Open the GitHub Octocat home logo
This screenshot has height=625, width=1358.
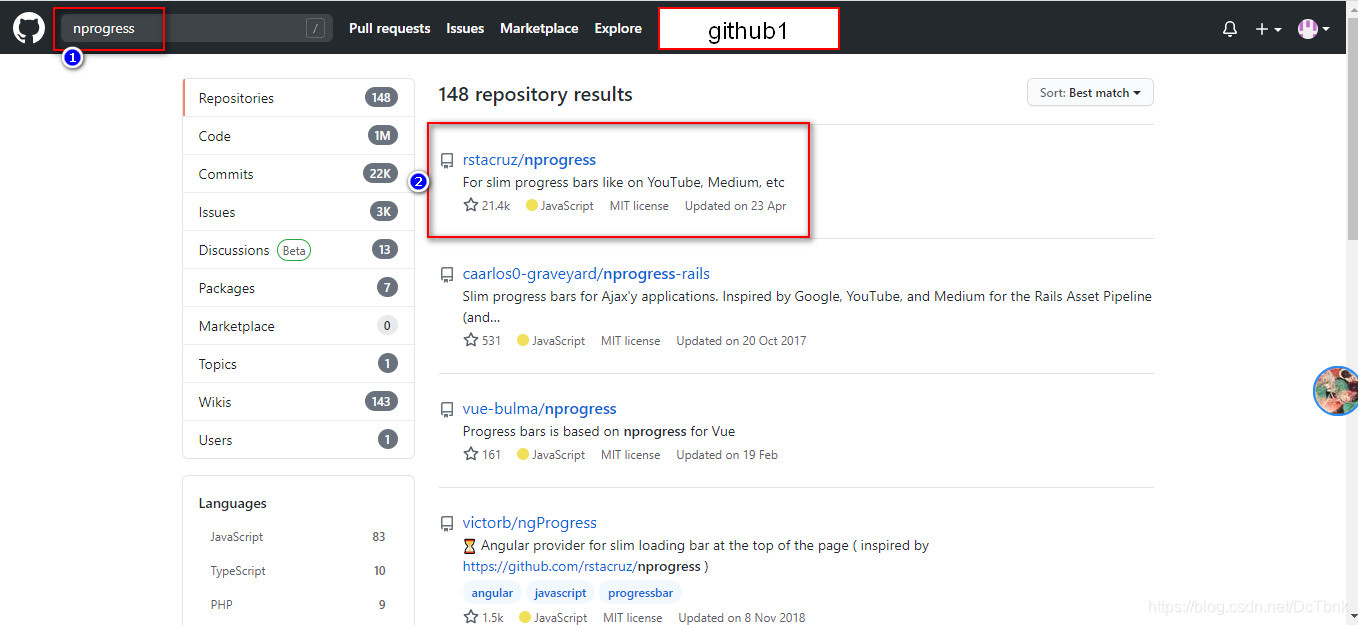tap(29, 28)
